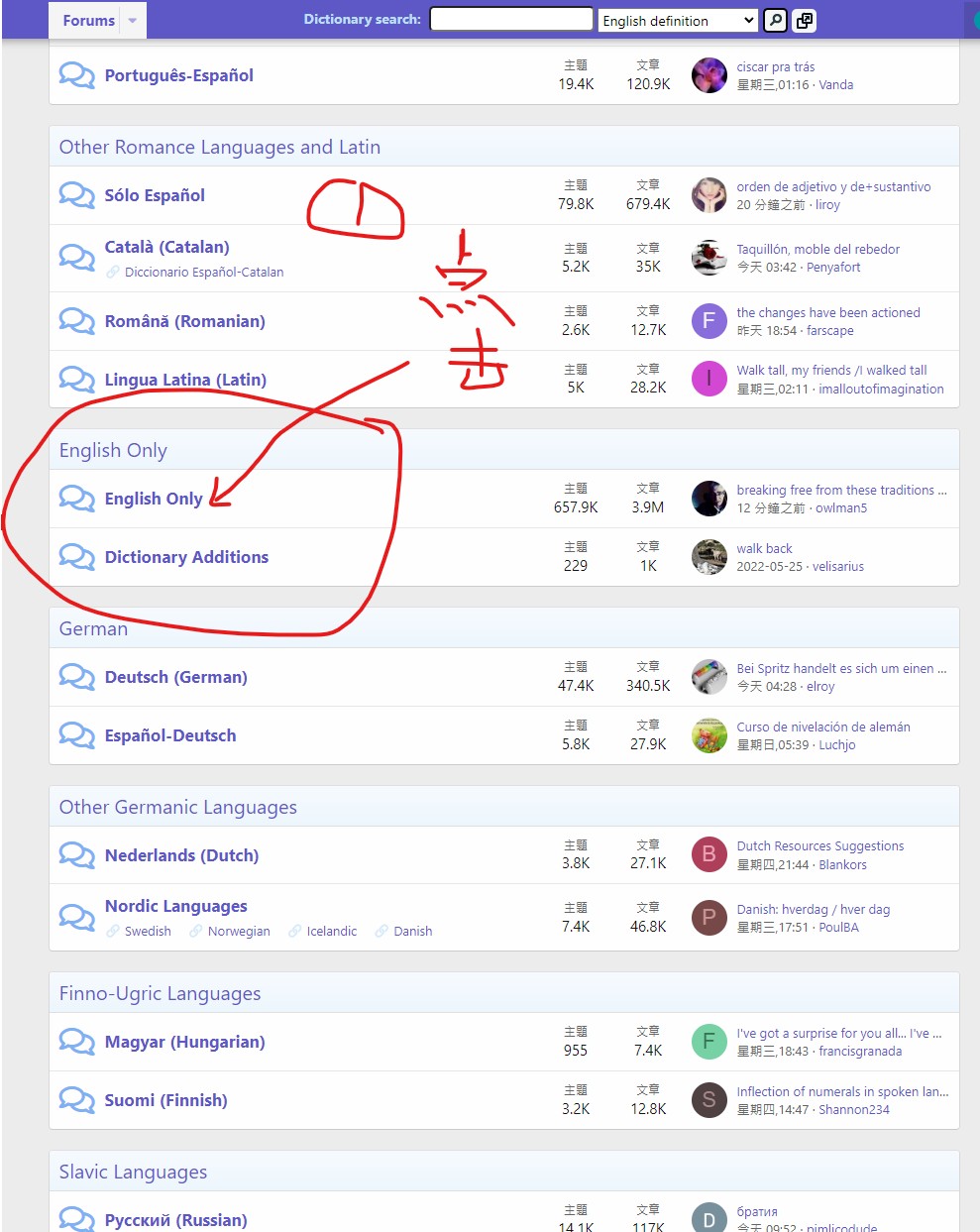This screenshot has height=1232, width=980.
Task: Open the Danish subforum link
Action: (x=413, y=931)
